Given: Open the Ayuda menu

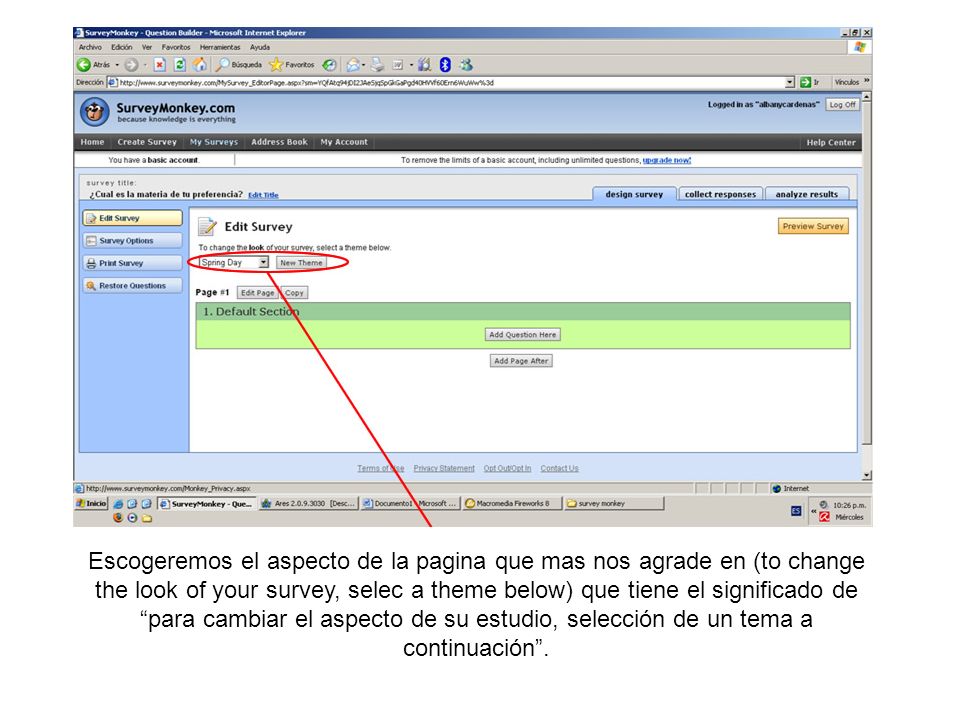Looking at the screenshot, I should [260, 47].
